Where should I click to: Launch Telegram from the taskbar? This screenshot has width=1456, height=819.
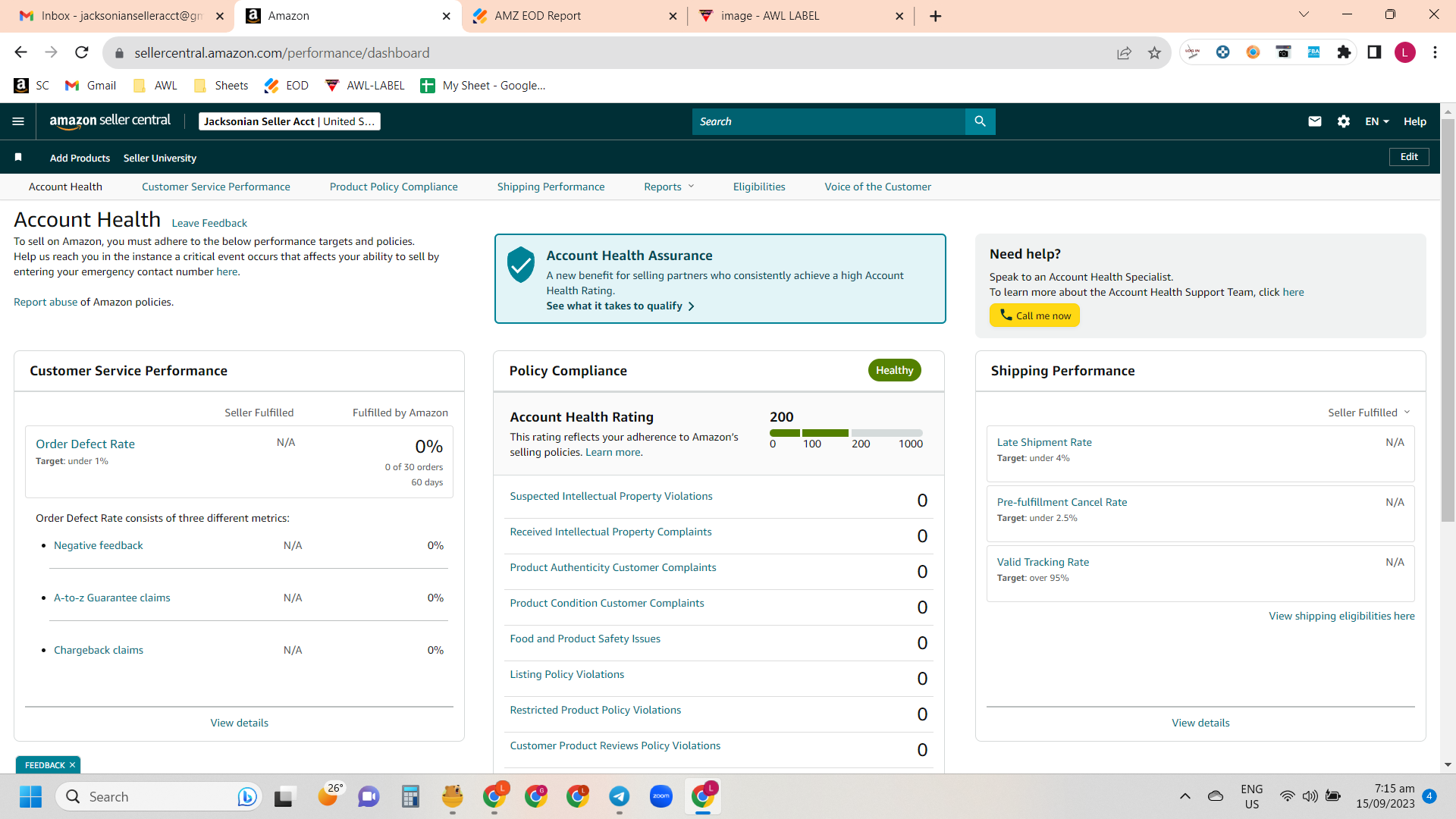pos(620,796)
